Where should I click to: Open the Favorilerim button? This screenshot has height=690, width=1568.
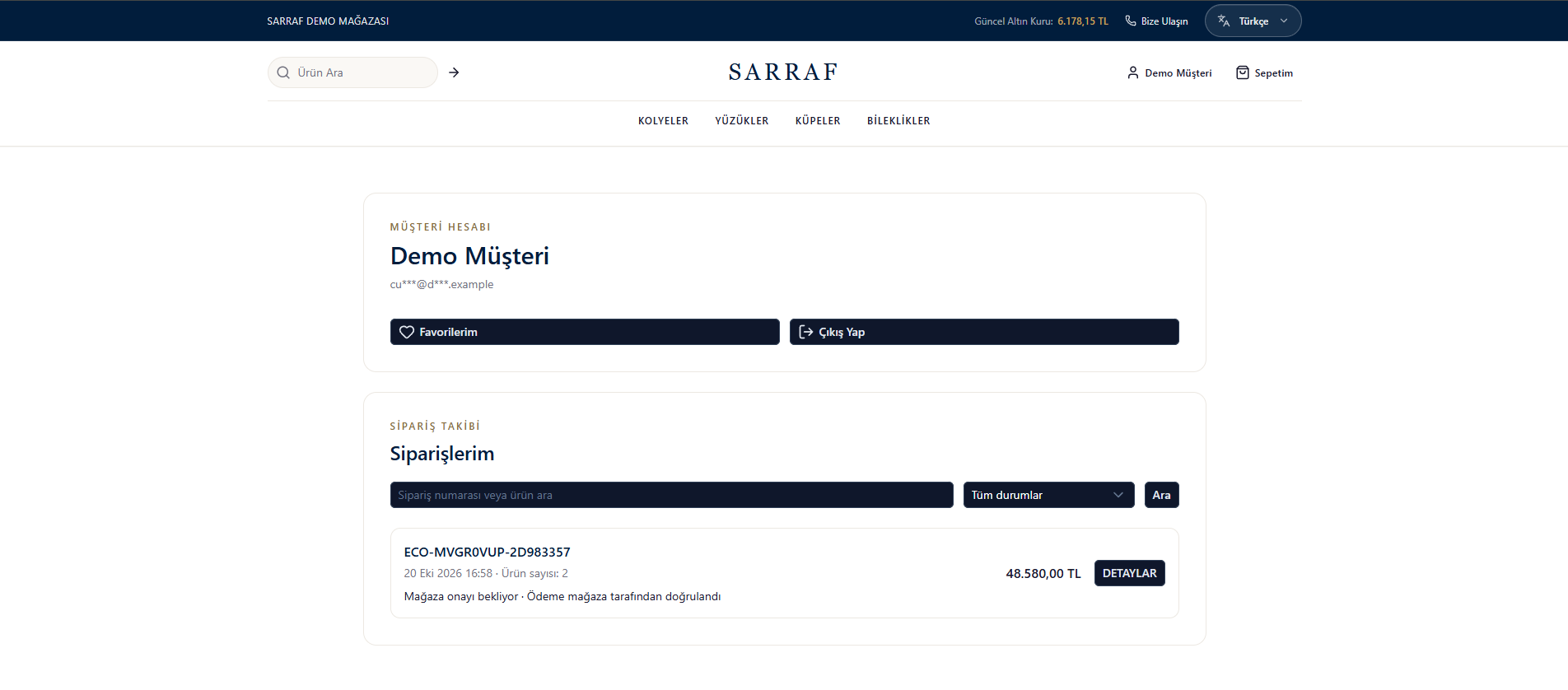(x=585, y=332)
